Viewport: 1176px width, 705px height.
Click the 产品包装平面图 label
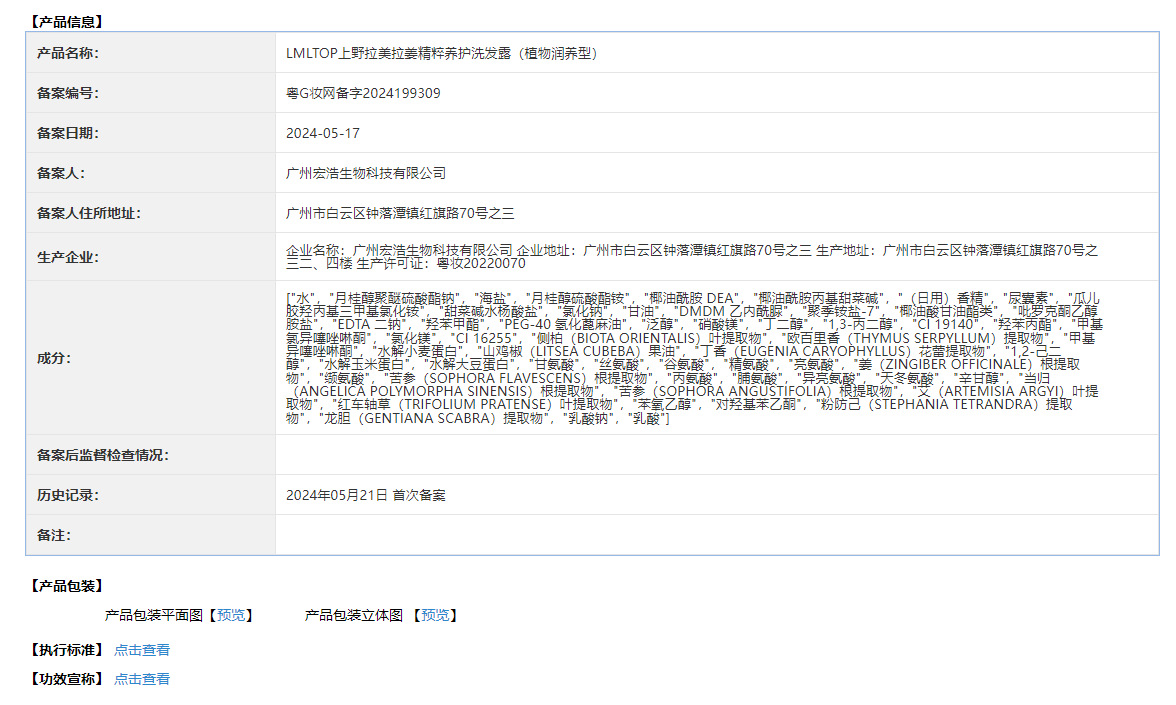click(x=154, y=615)
